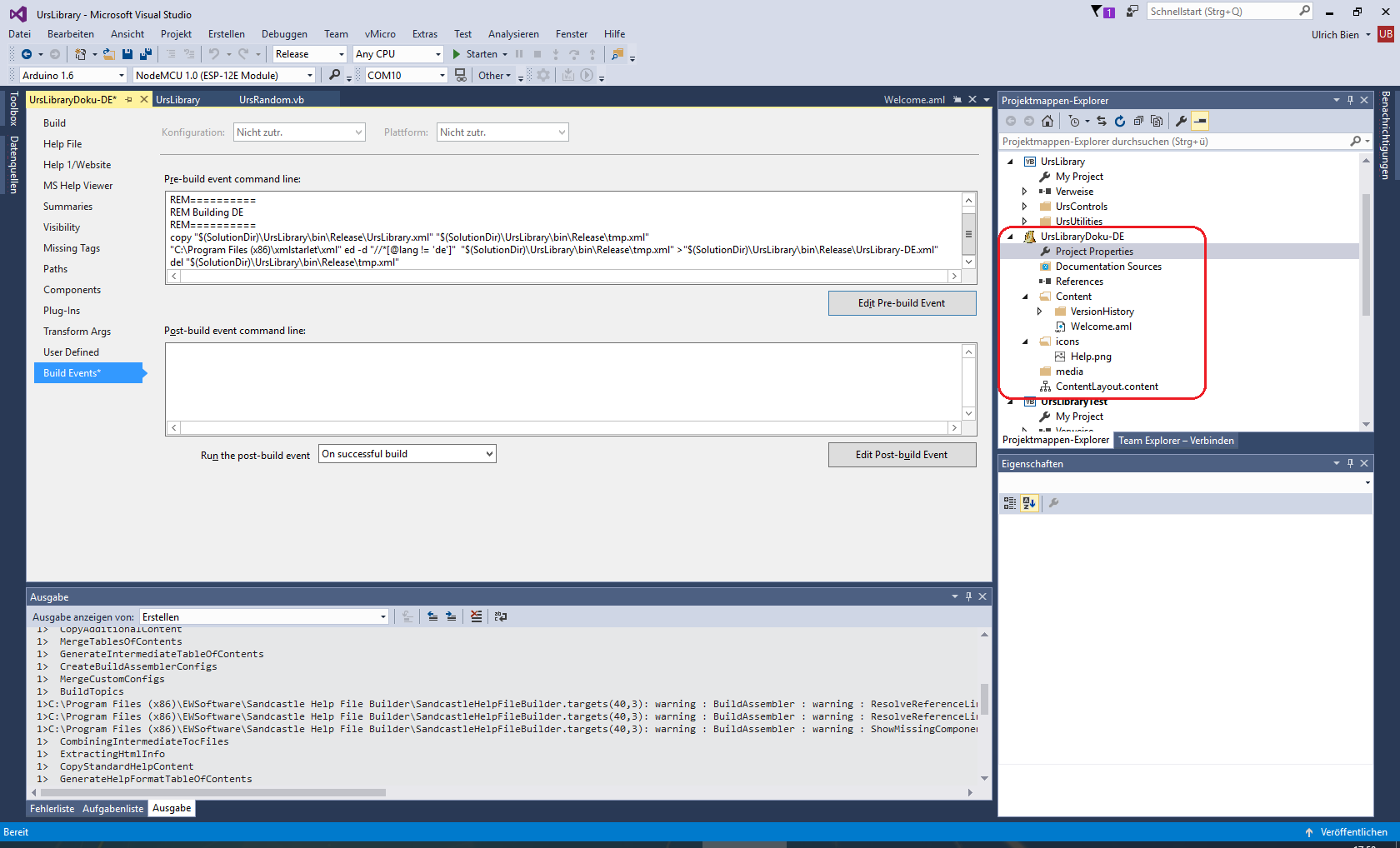Click the Edit Pre-build Event button
Viewport: 1400px width, 848px height.
pos(902,303)
